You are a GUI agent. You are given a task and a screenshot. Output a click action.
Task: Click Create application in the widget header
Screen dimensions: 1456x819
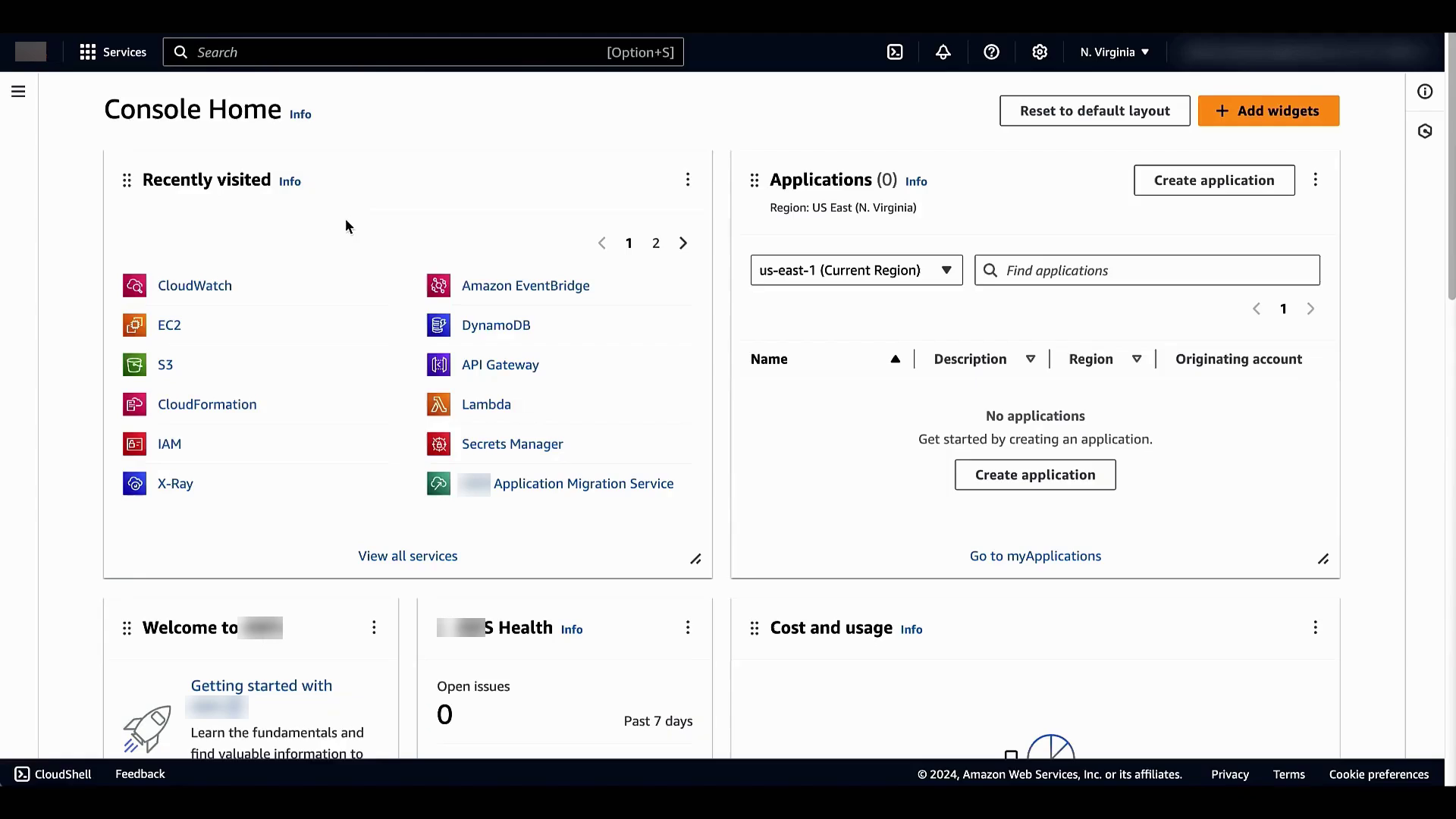[1214, 180]
